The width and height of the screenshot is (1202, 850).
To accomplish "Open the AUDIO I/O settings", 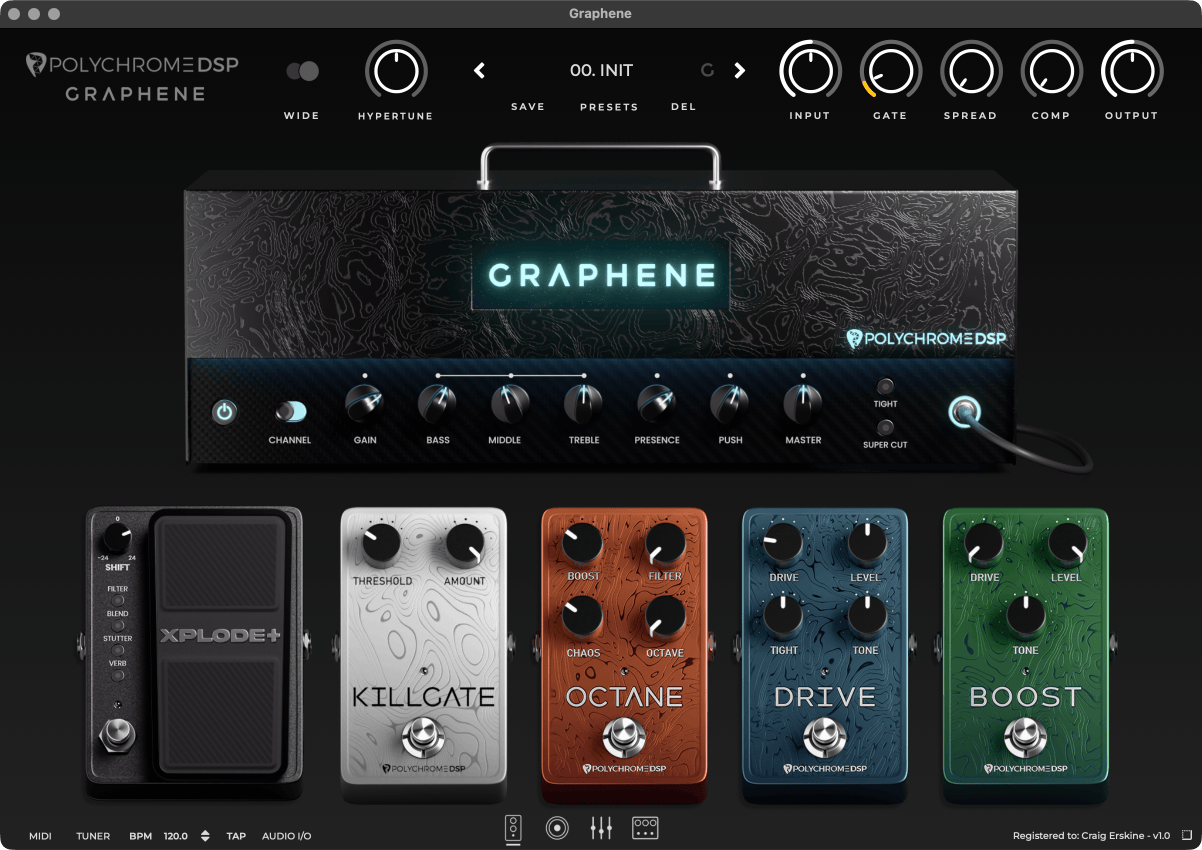I will 287,836.
